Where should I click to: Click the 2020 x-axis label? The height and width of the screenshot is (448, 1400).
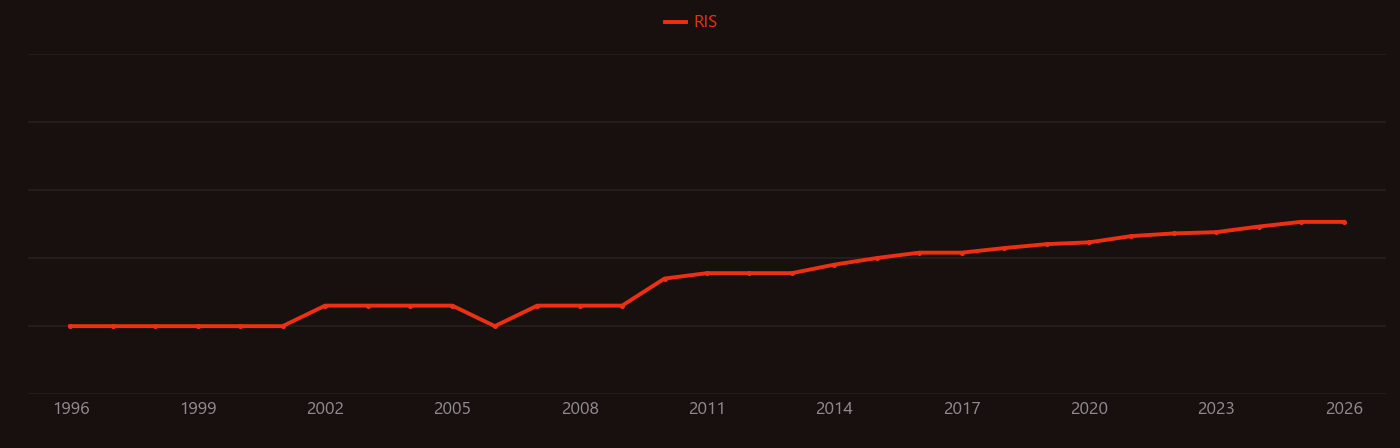pyautogui.click(x=1089, y=409)
